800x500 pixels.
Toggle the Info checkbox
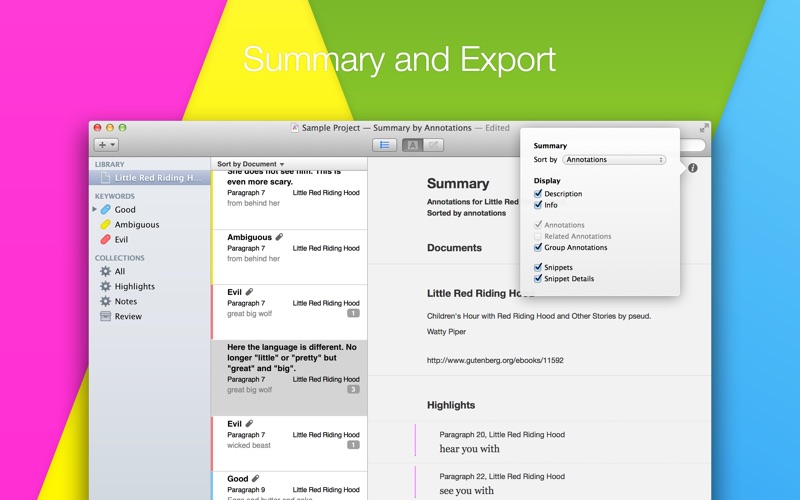(x=538, y=205)
